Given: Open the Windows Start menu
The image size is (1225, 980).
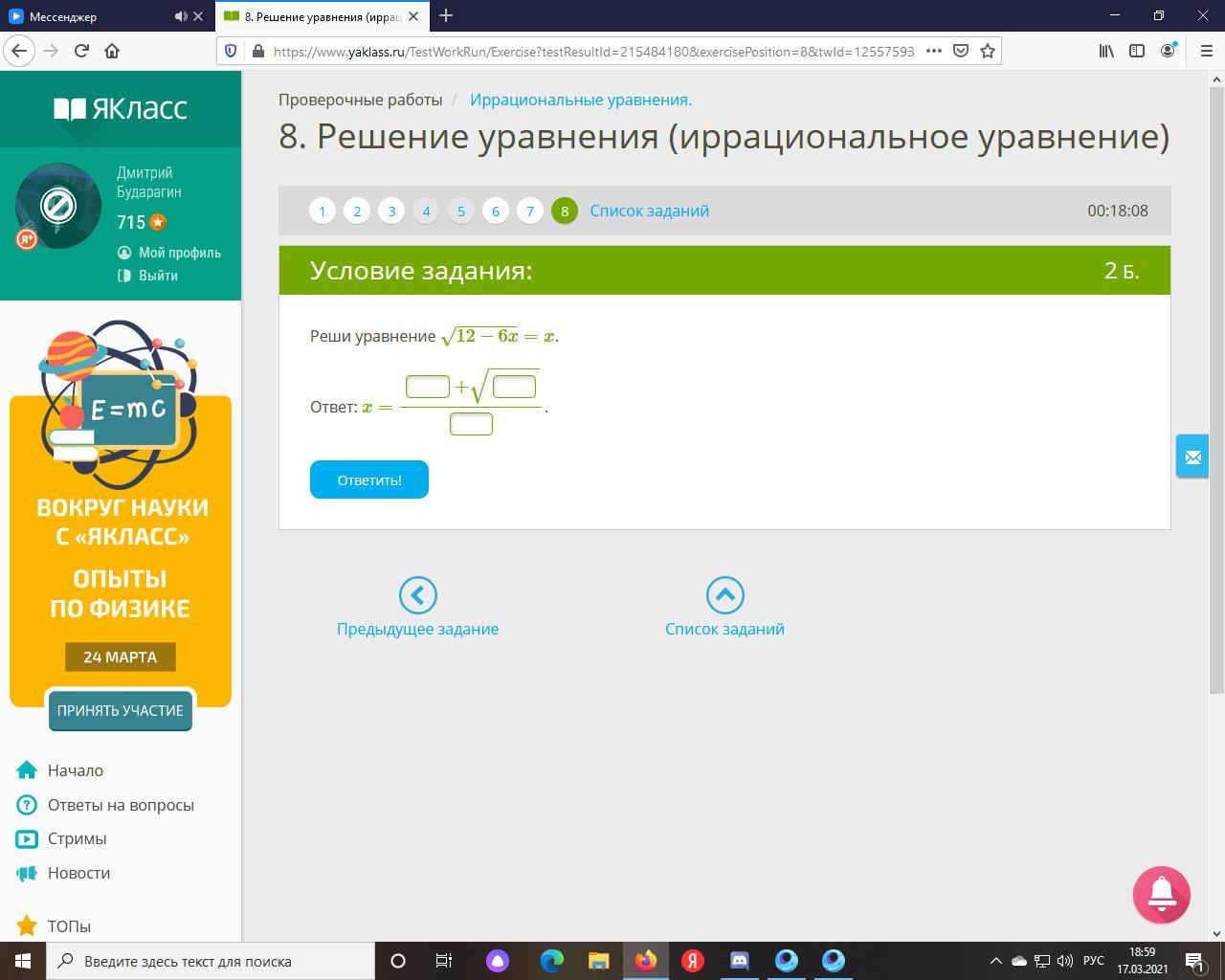Looking at the screenshot, I should pyautogui.click(x=23, y=961).
